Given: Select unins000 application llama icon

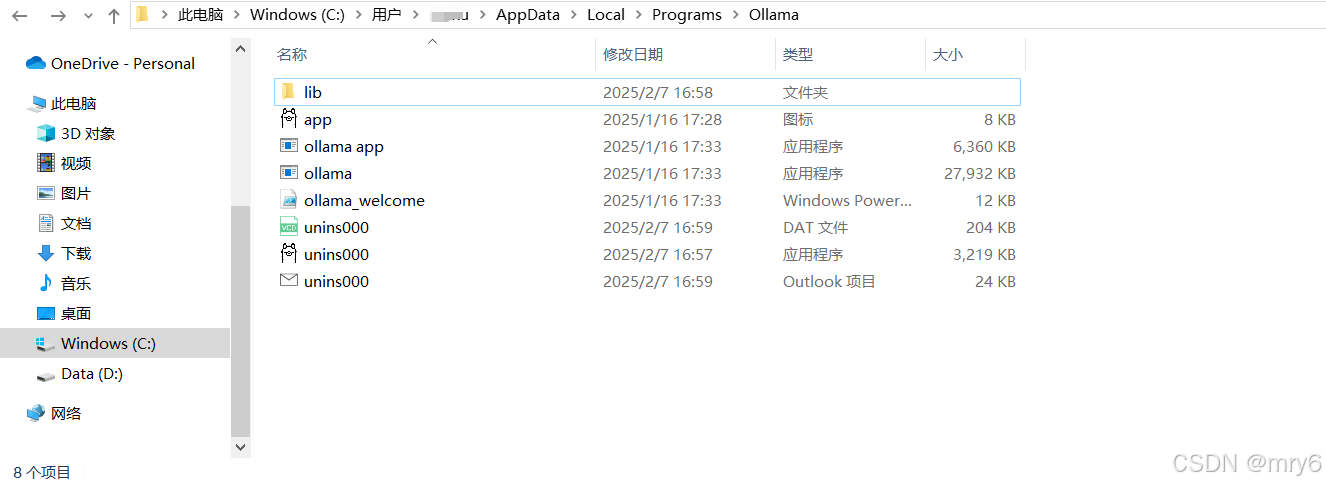Looking at the screenshot, I should tap(289, 254).
